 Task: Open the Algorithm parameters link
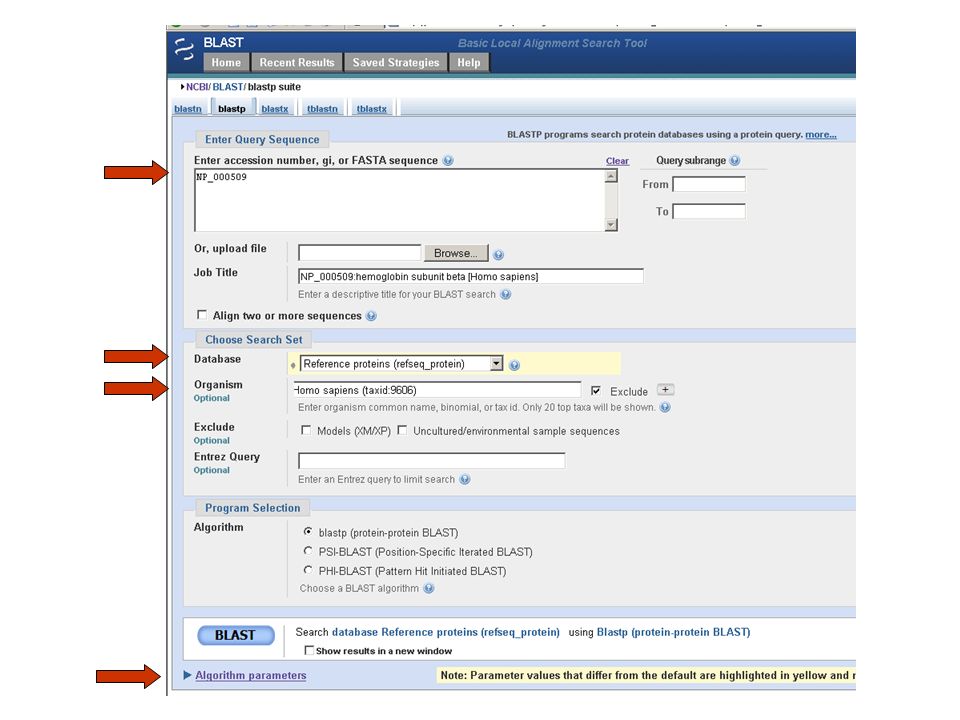tap(251, 675)
